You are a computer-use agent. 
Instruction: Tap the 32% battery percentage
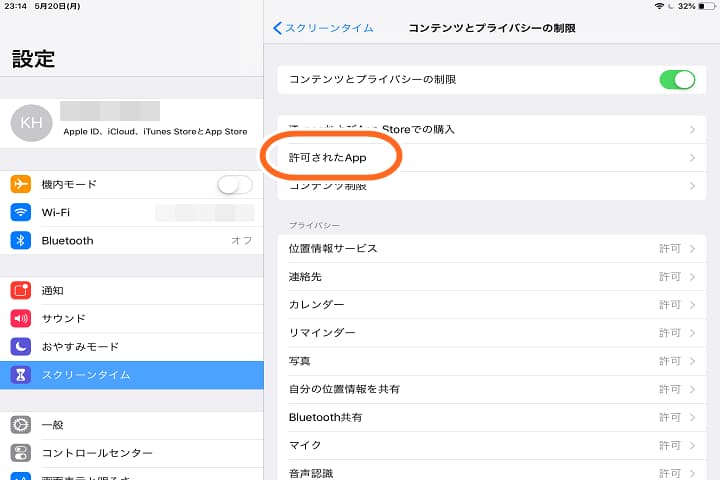pyautogui.click(x=686, y=6)
